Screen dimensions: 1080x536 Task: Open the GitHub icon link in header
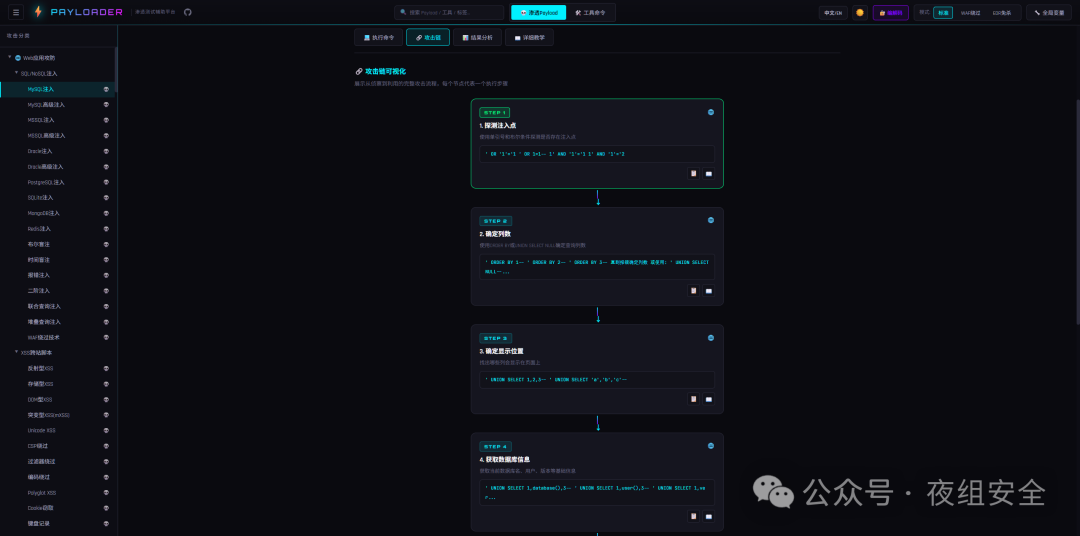click(x=187, y=12)
